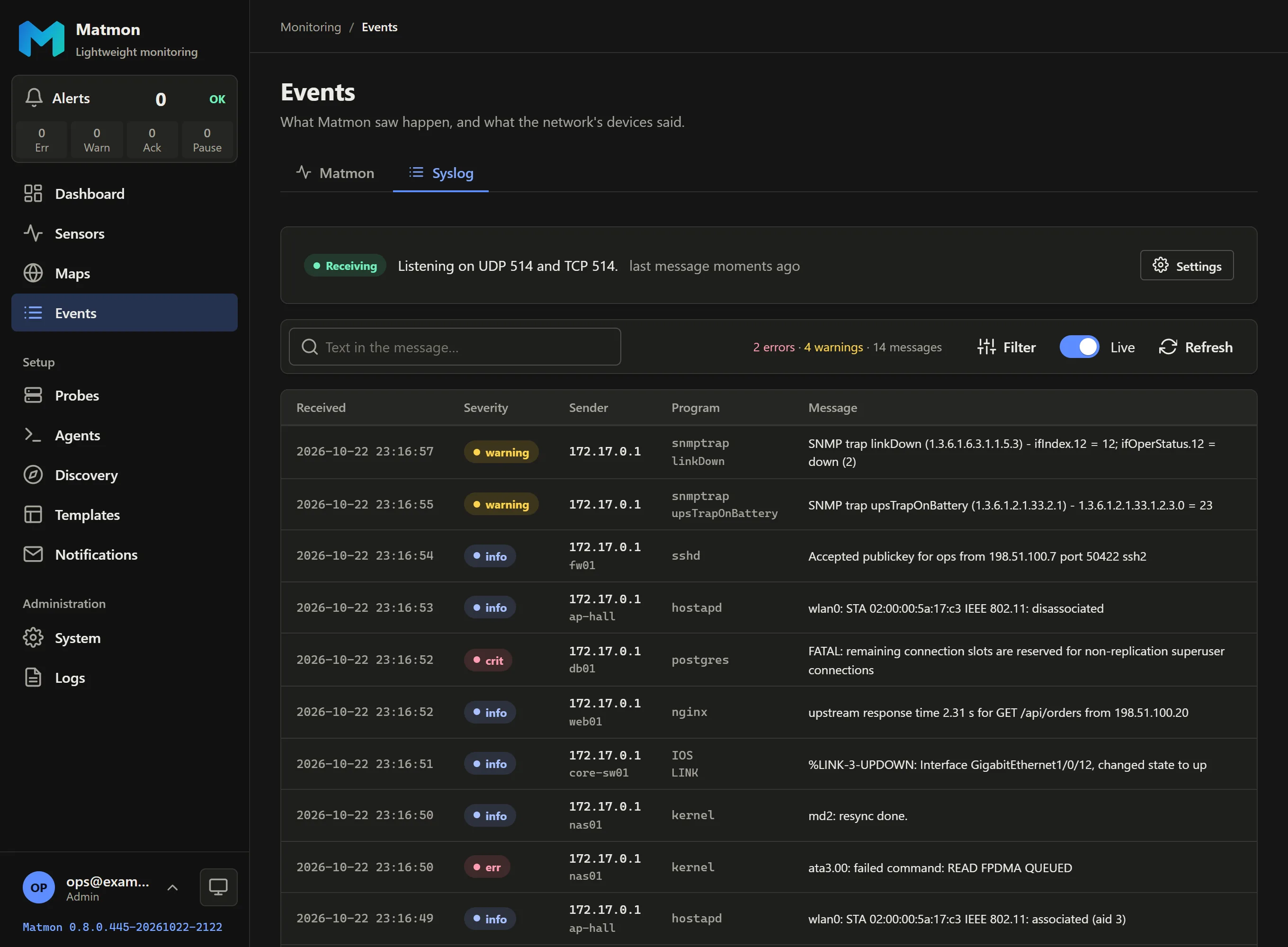The image size is (1288, 947).
Task: Open Probes via its server icon
Action: [x=33, y=395]
